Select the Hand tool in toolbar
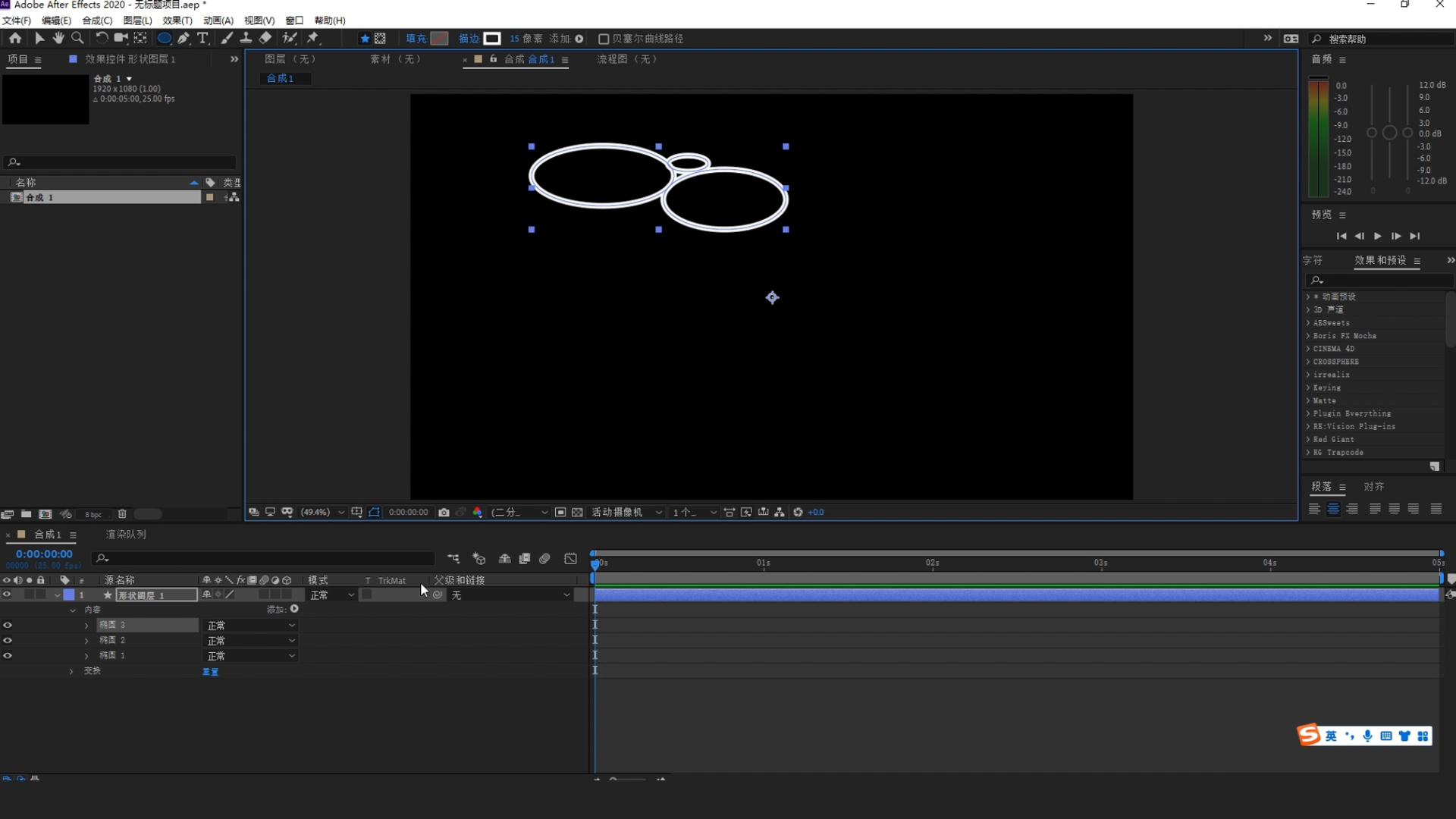The image size is (1456, 819). click(x=58, y=38)
